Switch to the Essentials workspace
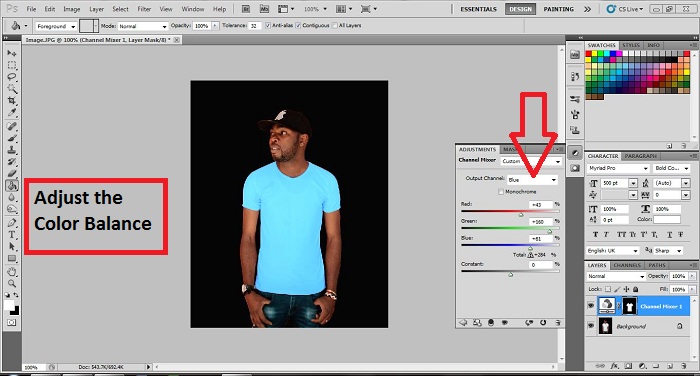This screenshot has width=700, height=376. click(479, 9)
